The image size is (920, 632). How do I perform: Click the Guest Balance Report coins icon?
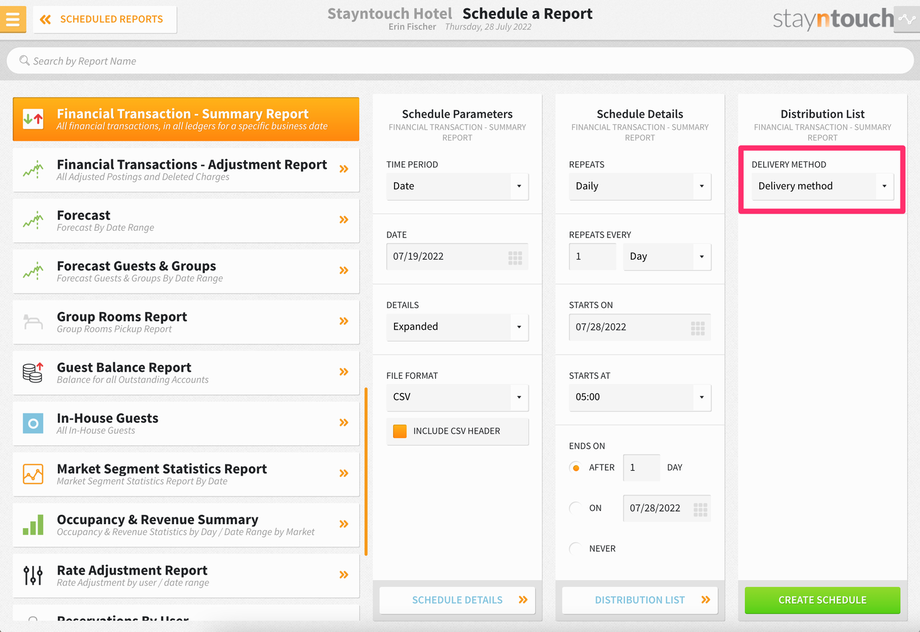pyautogui.click(x=33, y=372)
